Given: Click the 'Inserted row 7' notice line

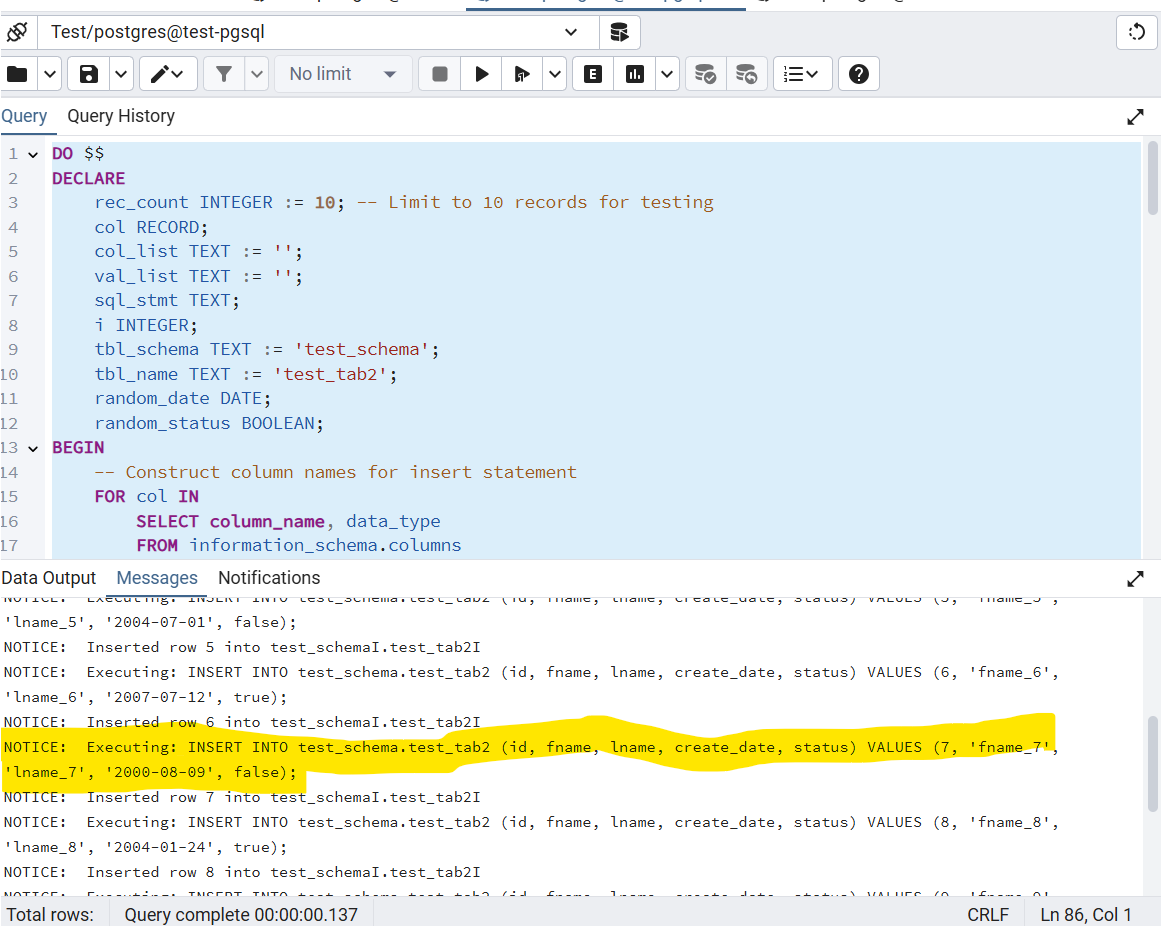Looking at the screenshot, I should pyautogui.click(x=242, y=797).
